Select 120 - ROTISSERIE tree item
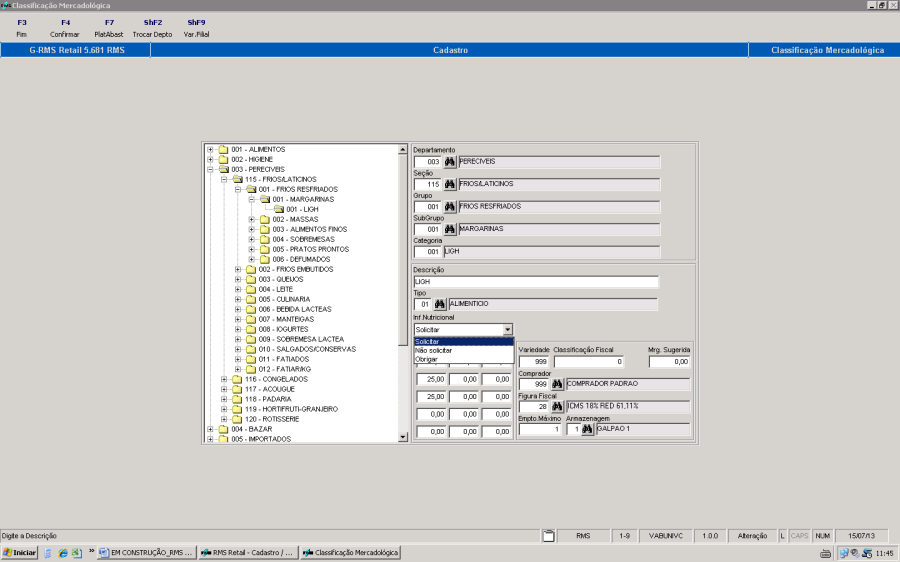This screenshot has width=900, height=562. (272, 420)
